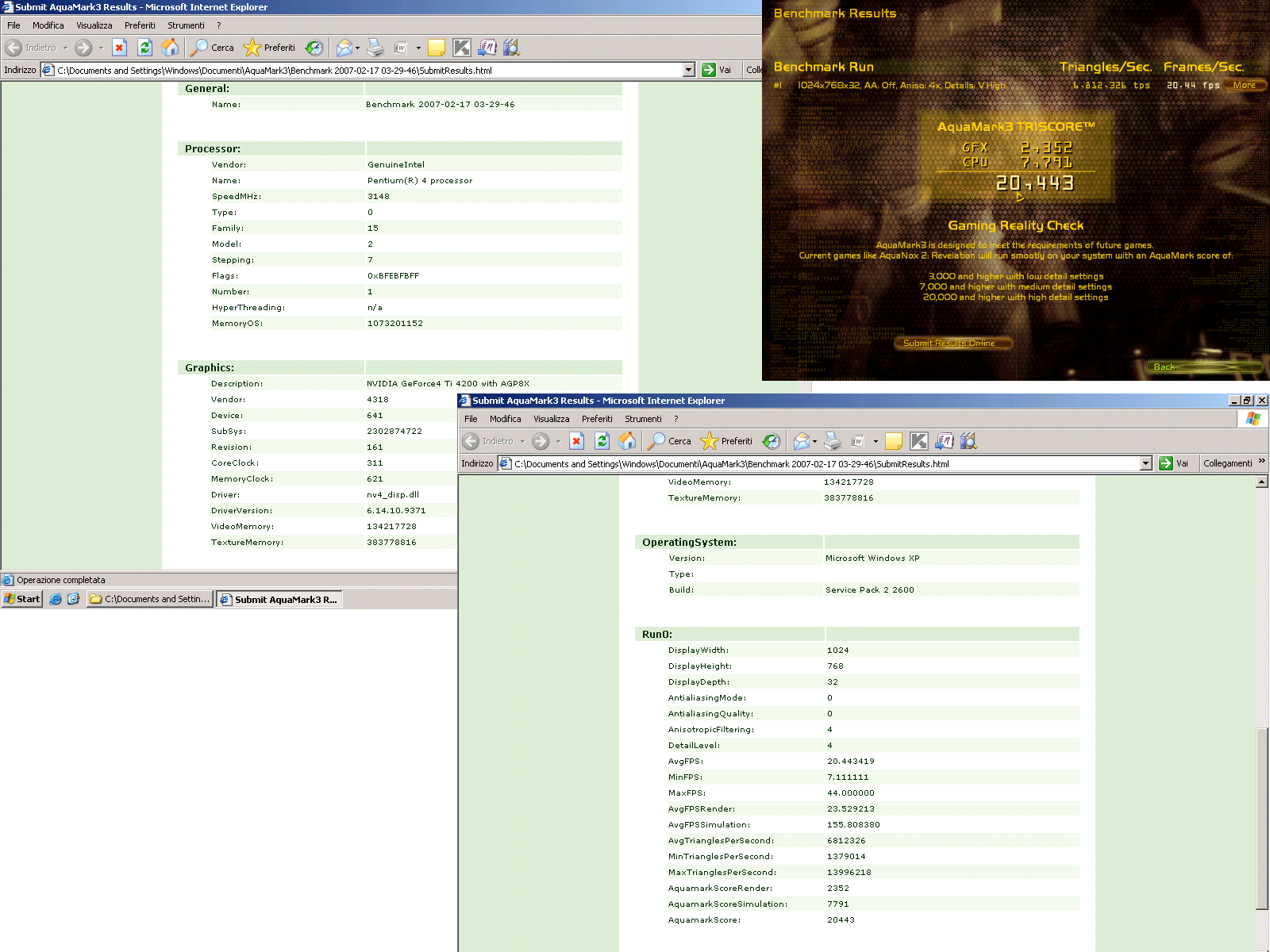Expand Collegamenti chevron in front Explorer window
1270x952 pixels.
tap(1262, 461)
